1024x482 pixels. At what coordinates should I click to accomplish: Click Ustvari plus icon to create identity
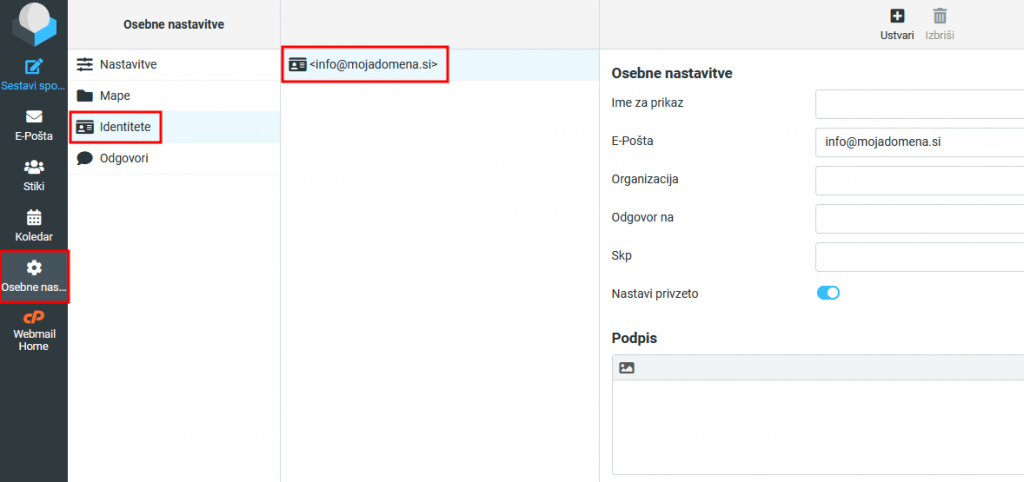(x=897, y=16)
